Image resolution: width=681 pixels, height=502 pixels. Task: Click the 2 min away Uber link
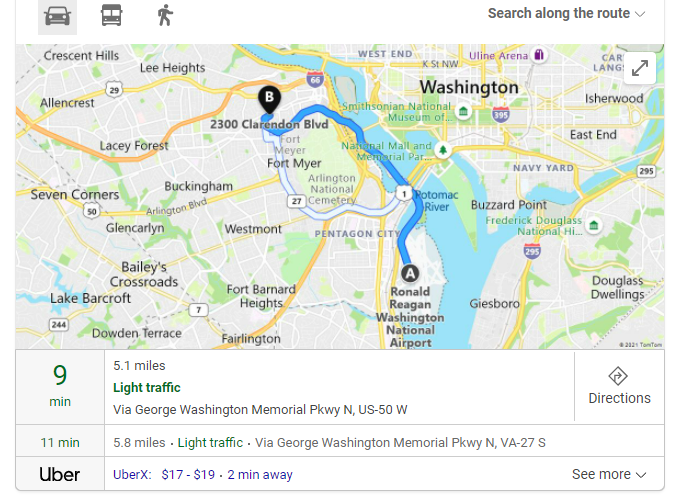[260, 475]
